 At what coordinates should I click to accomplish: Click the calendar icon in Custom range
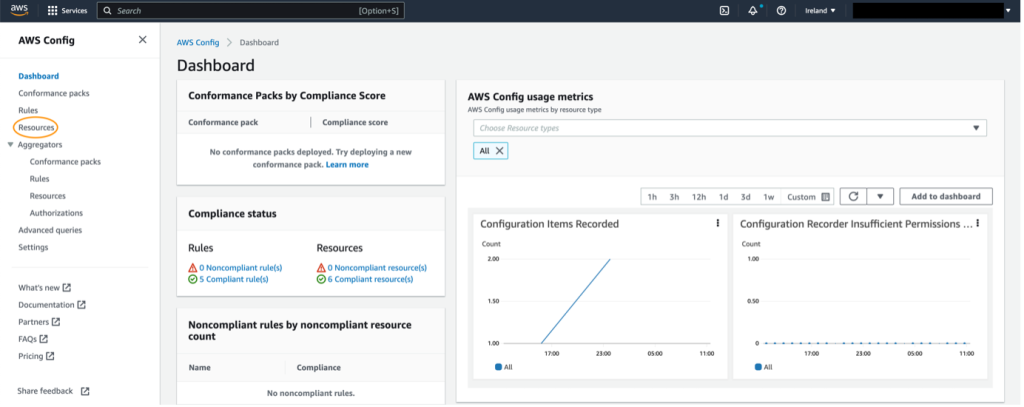[825, 197]
